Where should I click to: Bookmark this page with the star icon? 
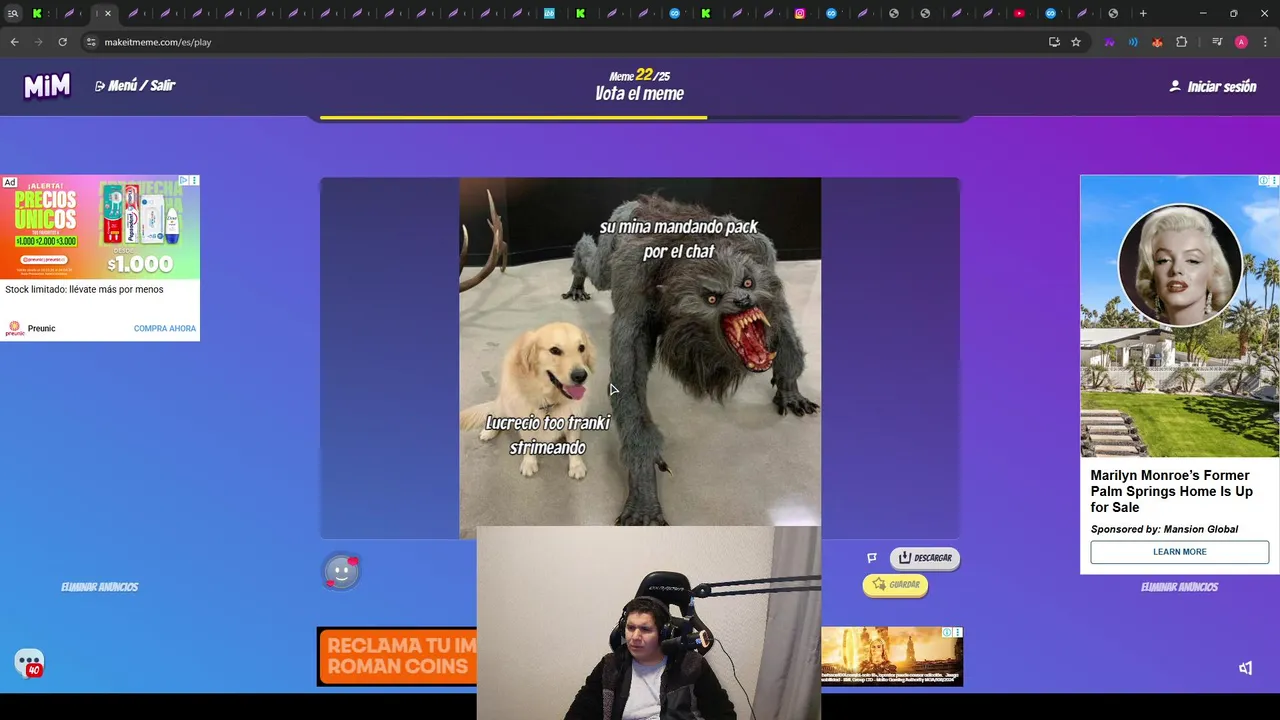pyautogui.click(x=1076, y=42)
